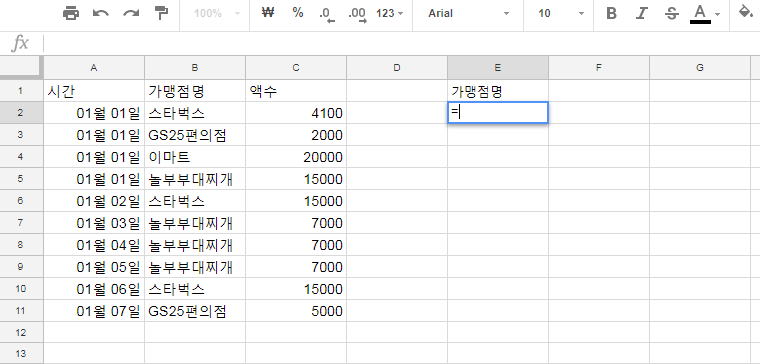
Task: Open the 123 number formats dropdown
Action: 389,13
